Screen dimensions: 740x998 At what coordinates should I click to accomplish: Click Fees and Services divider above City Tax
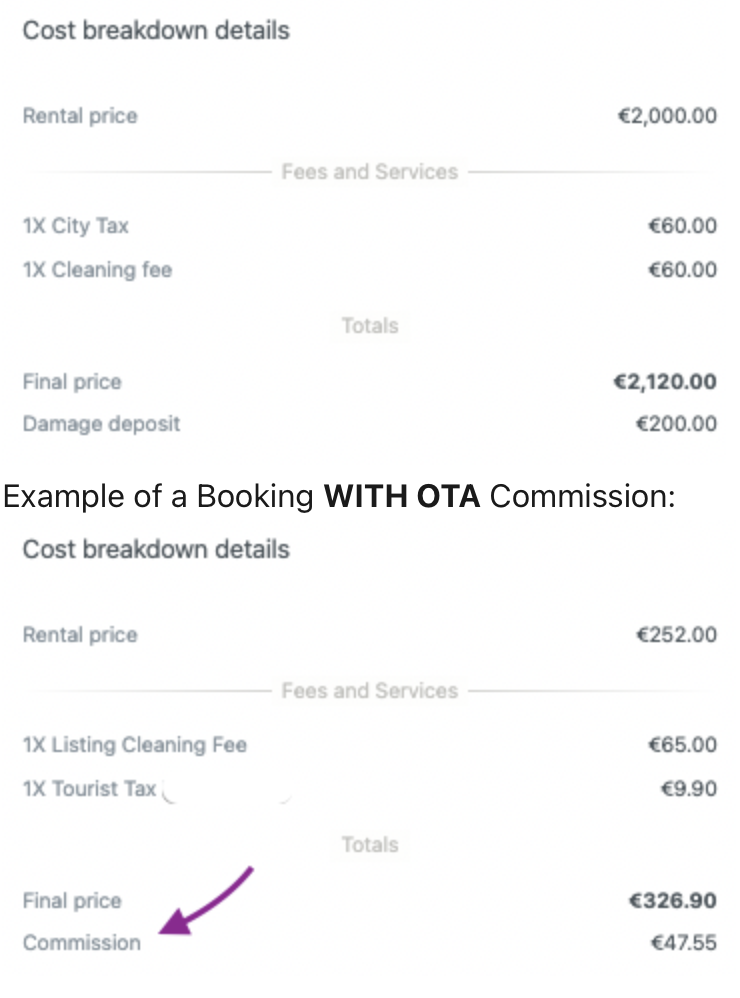point(369,172)
